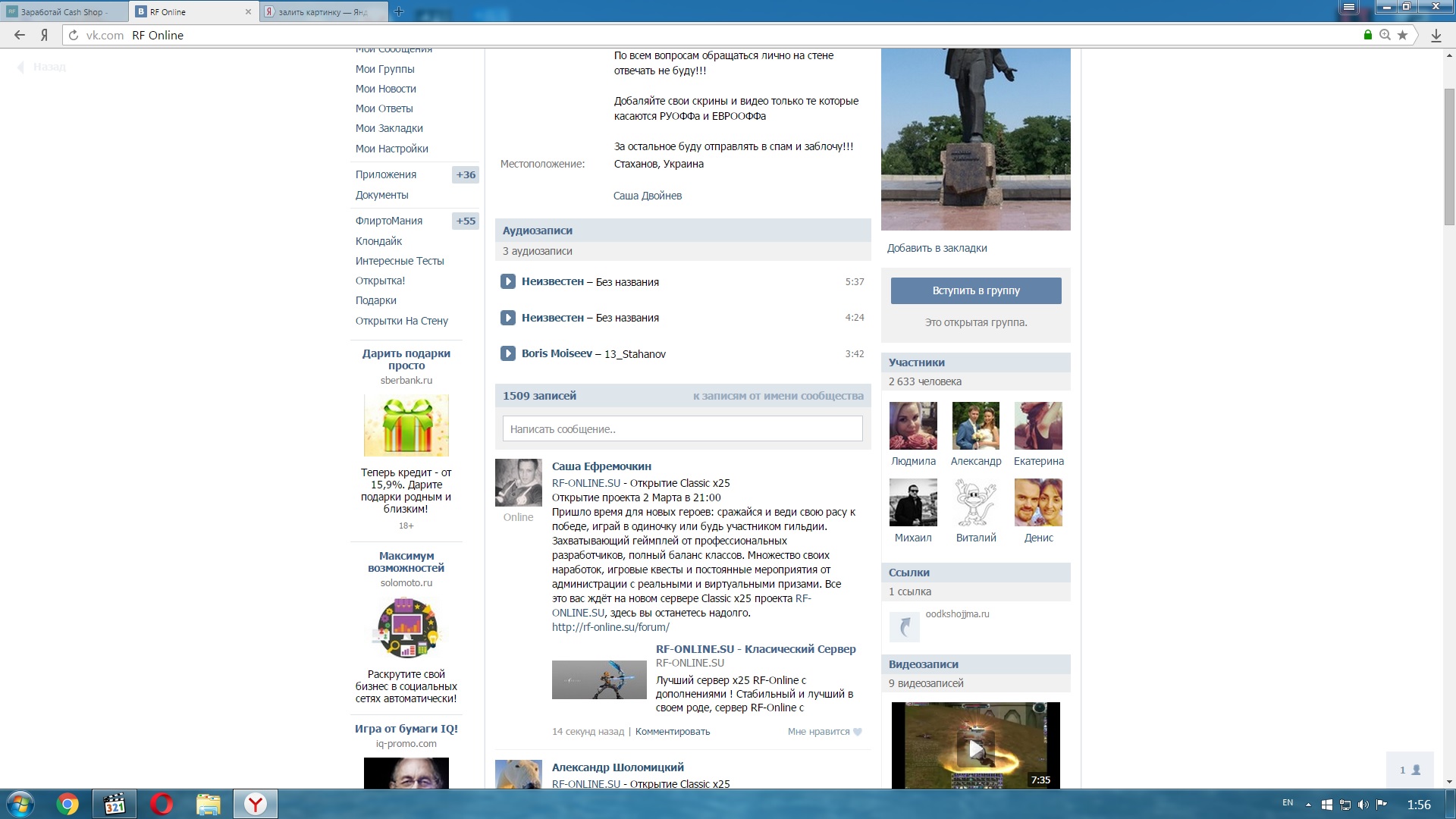Open Мои Закладки in sidebar
This screenshot has width=1456, height=819.
pyautogui.click(x=389, y=128)
